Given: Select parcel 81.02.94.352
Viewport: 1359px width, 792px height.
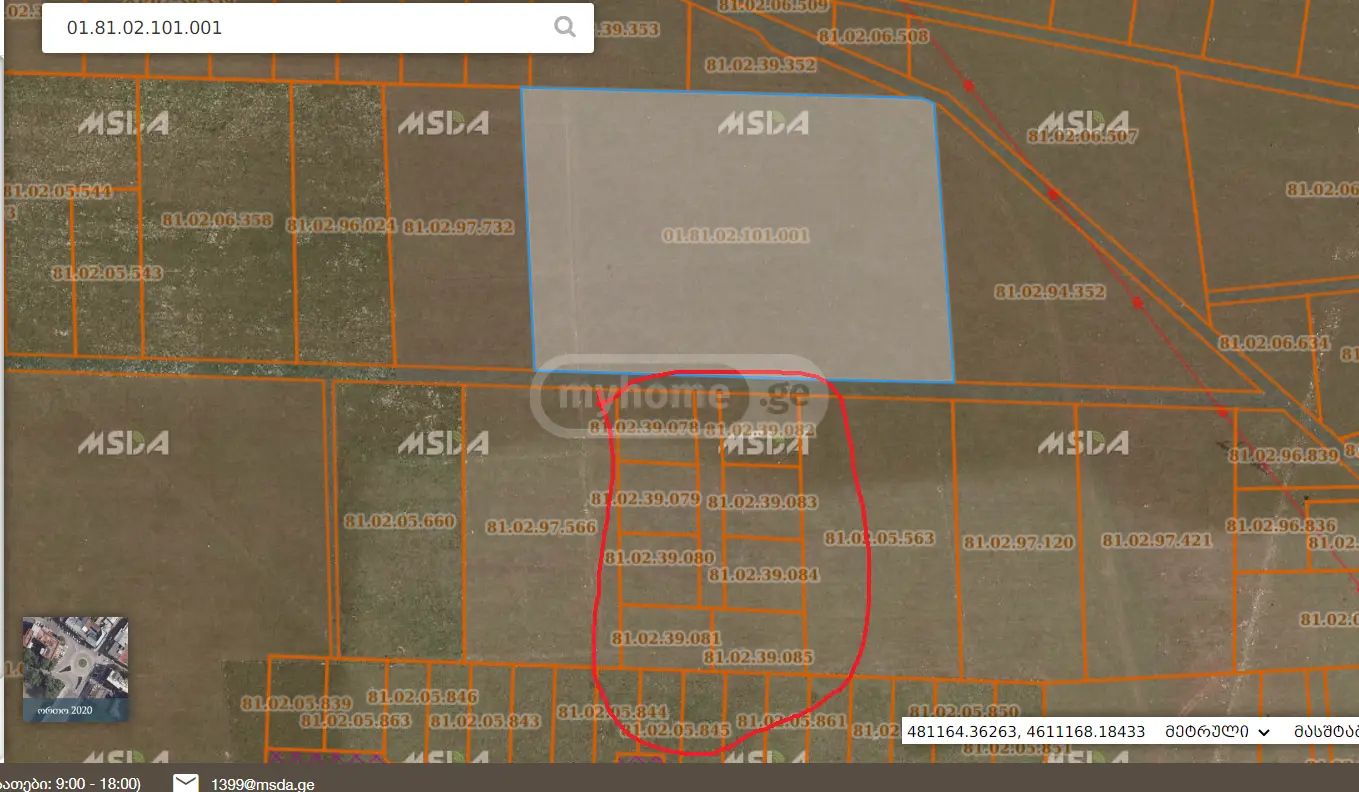Looking at the screenshot, I should pos(1049,292).
